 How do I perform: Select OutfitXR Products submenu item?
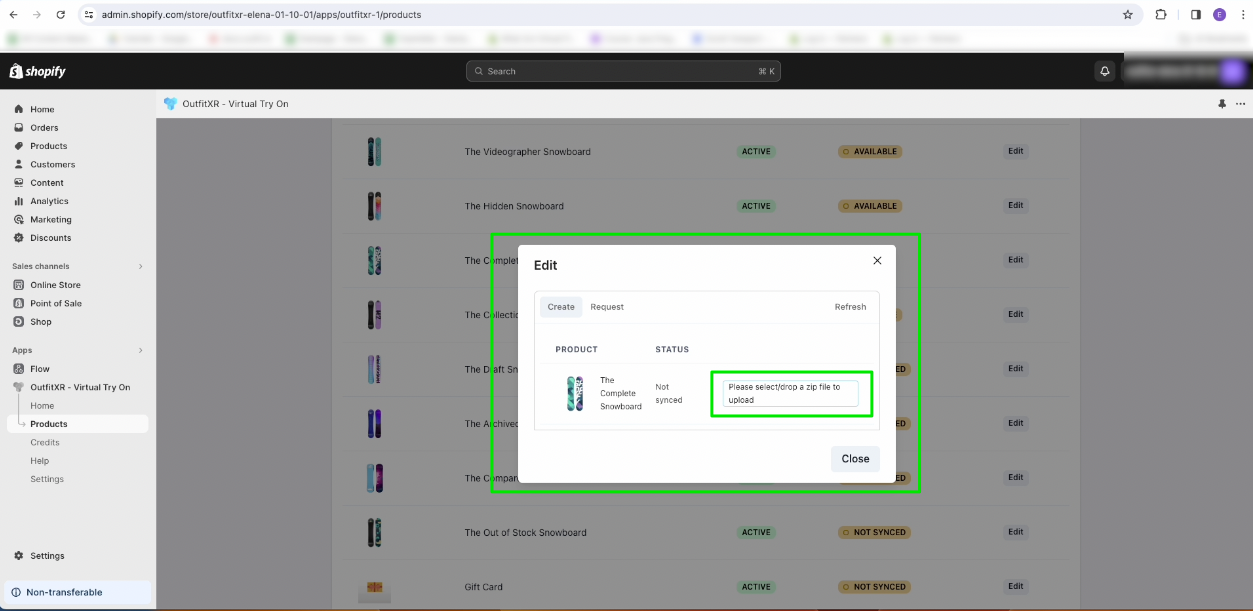(76, 424)
